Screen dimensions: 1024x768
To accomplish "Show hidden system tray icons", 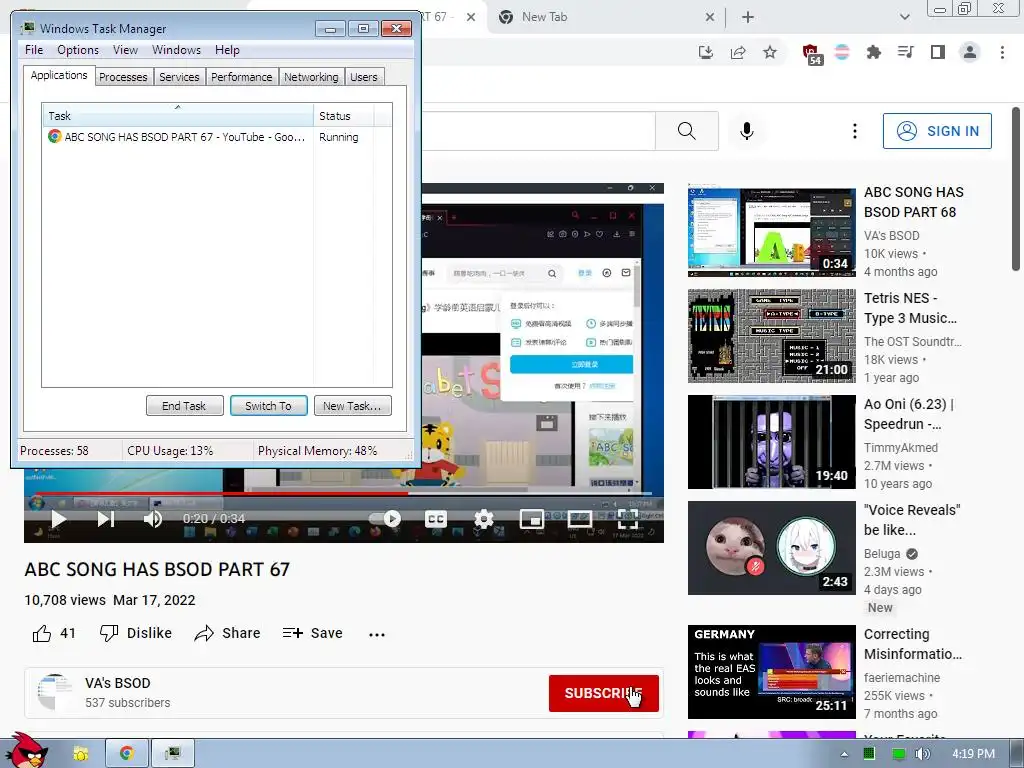I will [844, 754].
